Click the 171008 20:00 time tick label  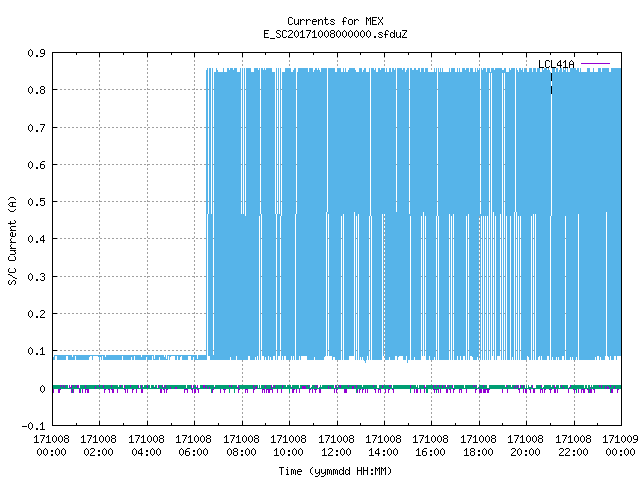tap(525, 446)
